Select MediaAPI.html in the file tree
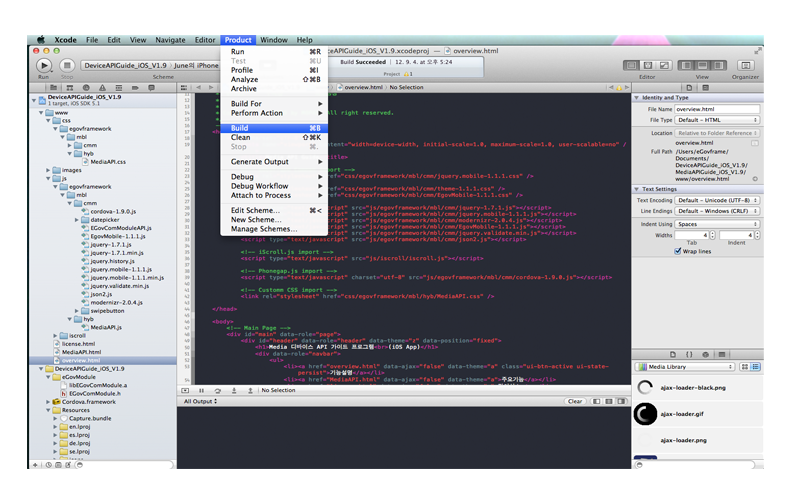Image resolution: width=800 pixels, height=500 pixels. tap(81, 352)
